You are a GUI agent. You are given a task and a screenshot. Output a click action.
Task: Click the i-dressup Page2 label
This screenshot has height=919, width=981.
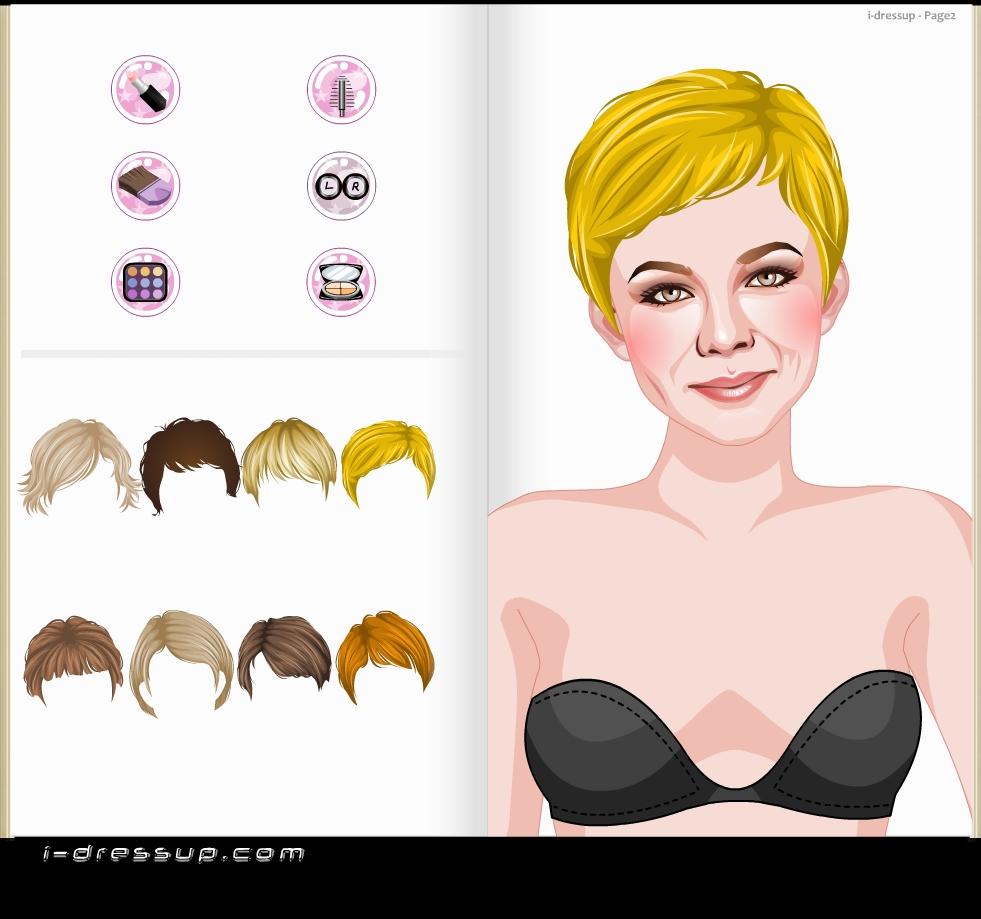(x=910, y=16)
